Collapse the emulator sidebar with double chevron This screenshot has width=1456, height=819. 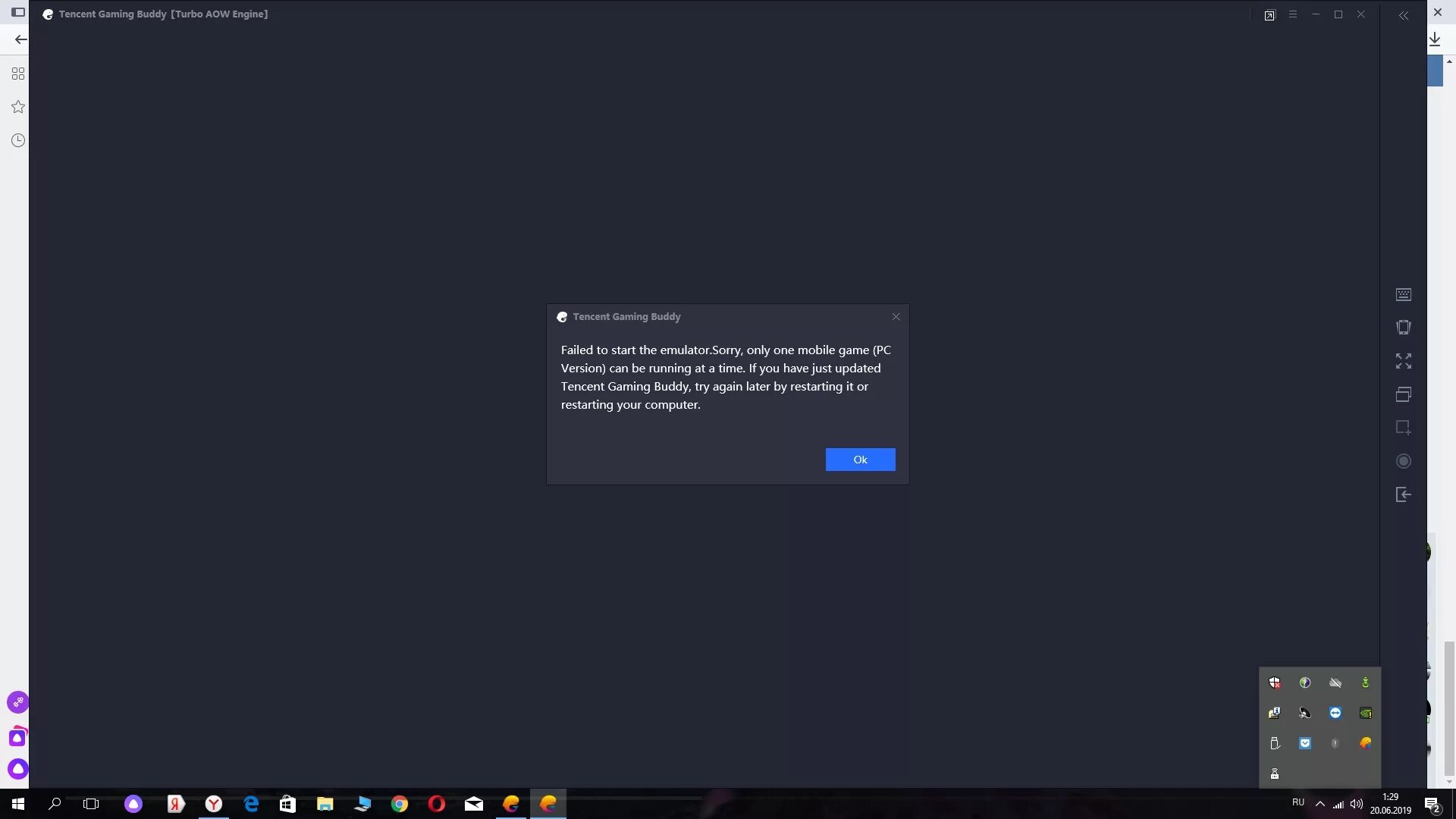coord(1404,15)
